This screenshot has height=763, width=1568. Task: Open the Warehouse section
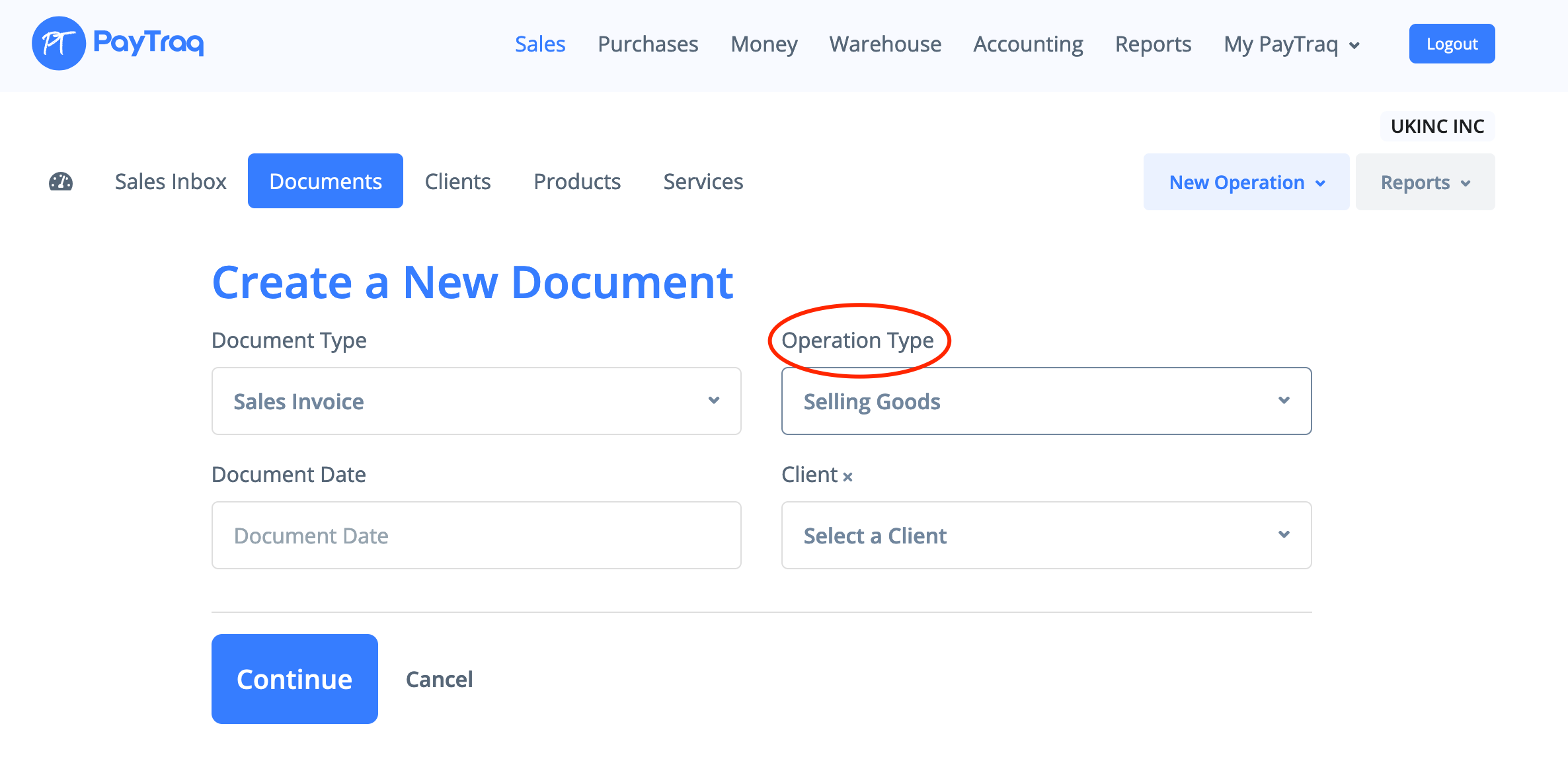click(885, 44)
